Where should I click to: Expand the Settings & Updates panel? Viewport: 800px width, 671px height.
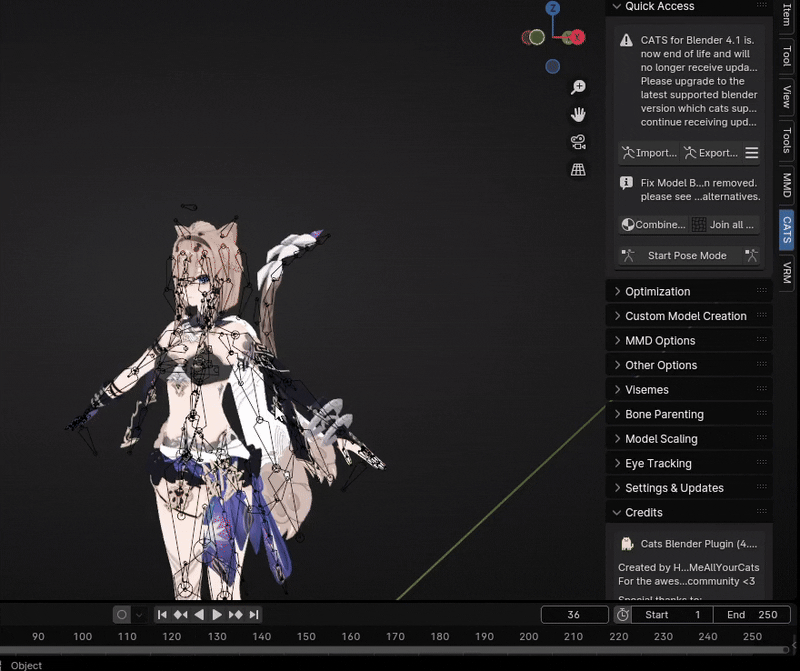click(x=689, y=487)
